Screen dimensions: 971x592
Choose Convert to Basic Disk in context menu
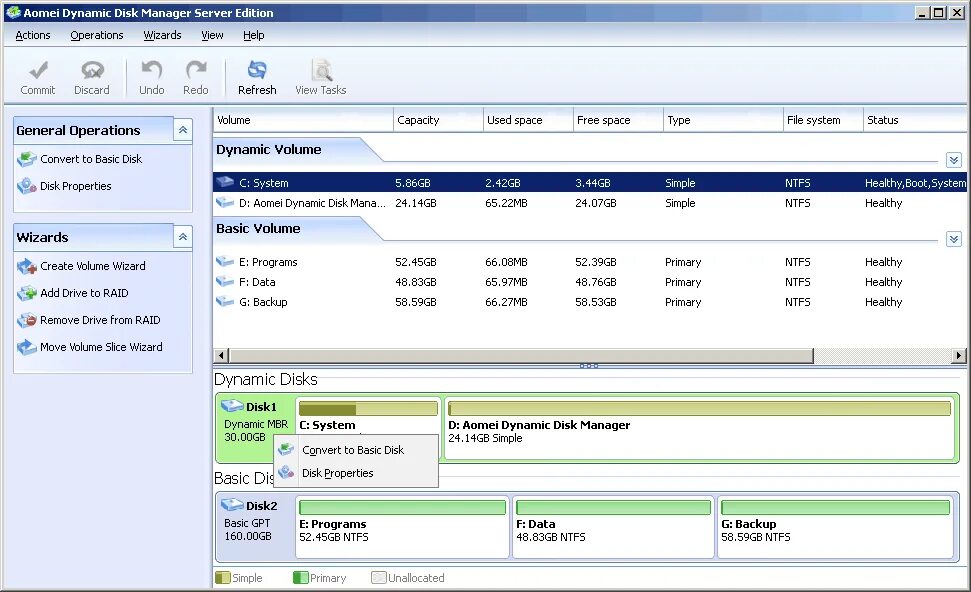point(356,450)
